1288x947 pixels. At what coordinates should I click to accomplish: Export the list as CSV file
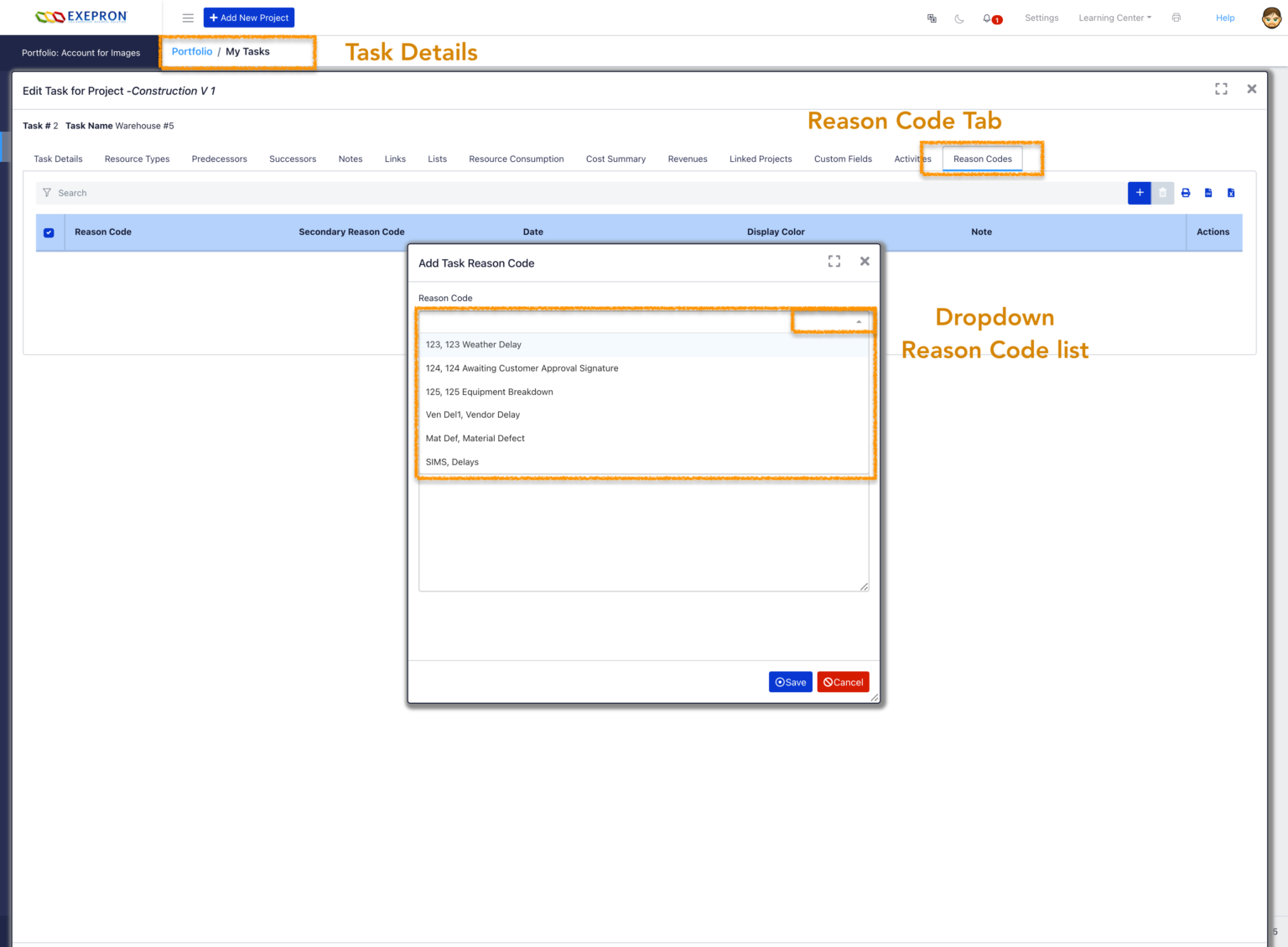(1207, 193)
